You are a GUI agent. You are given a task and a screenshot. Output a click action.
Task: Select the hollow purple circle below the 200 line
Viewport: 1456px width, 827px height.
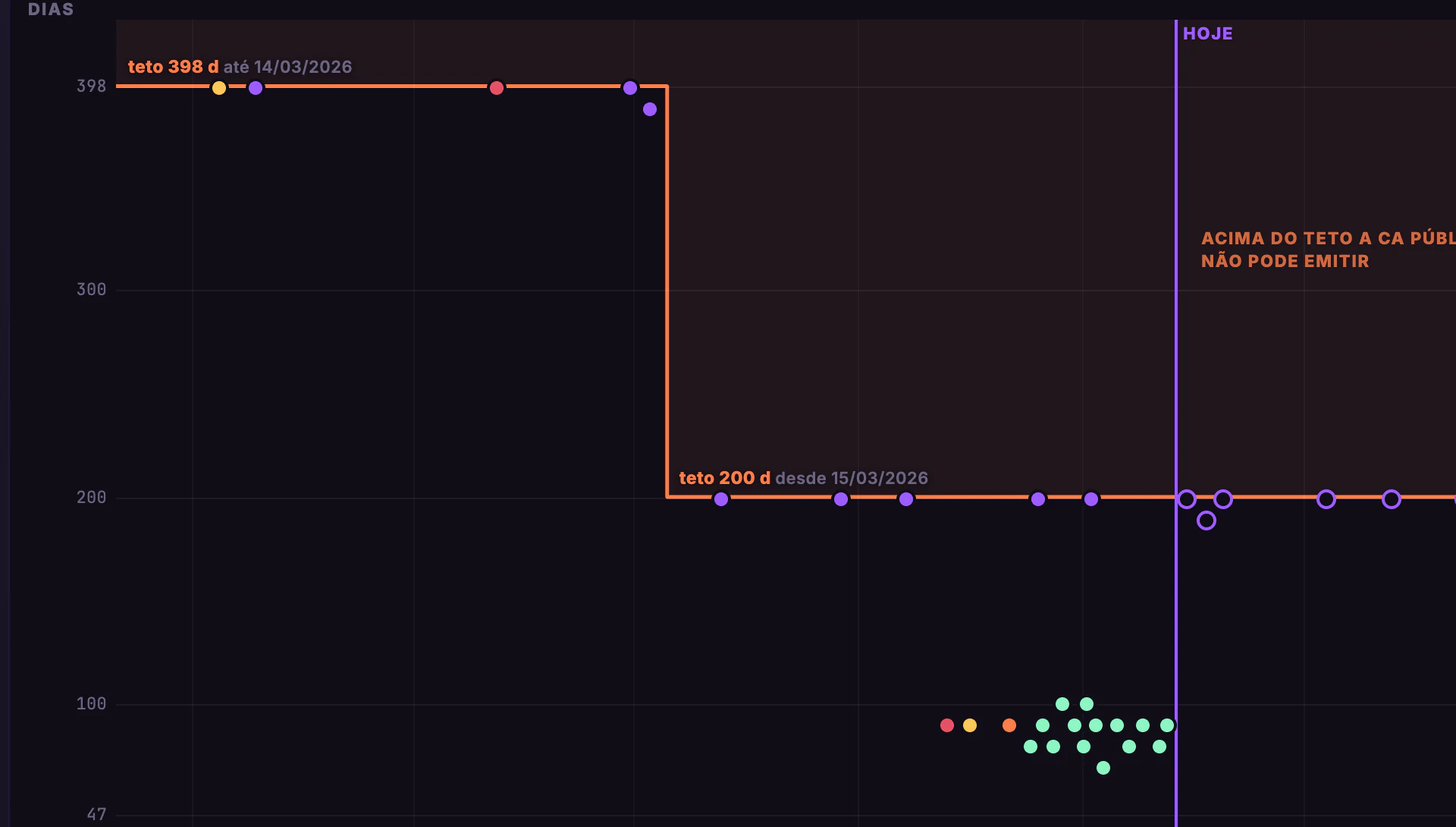pos(1207,520)
